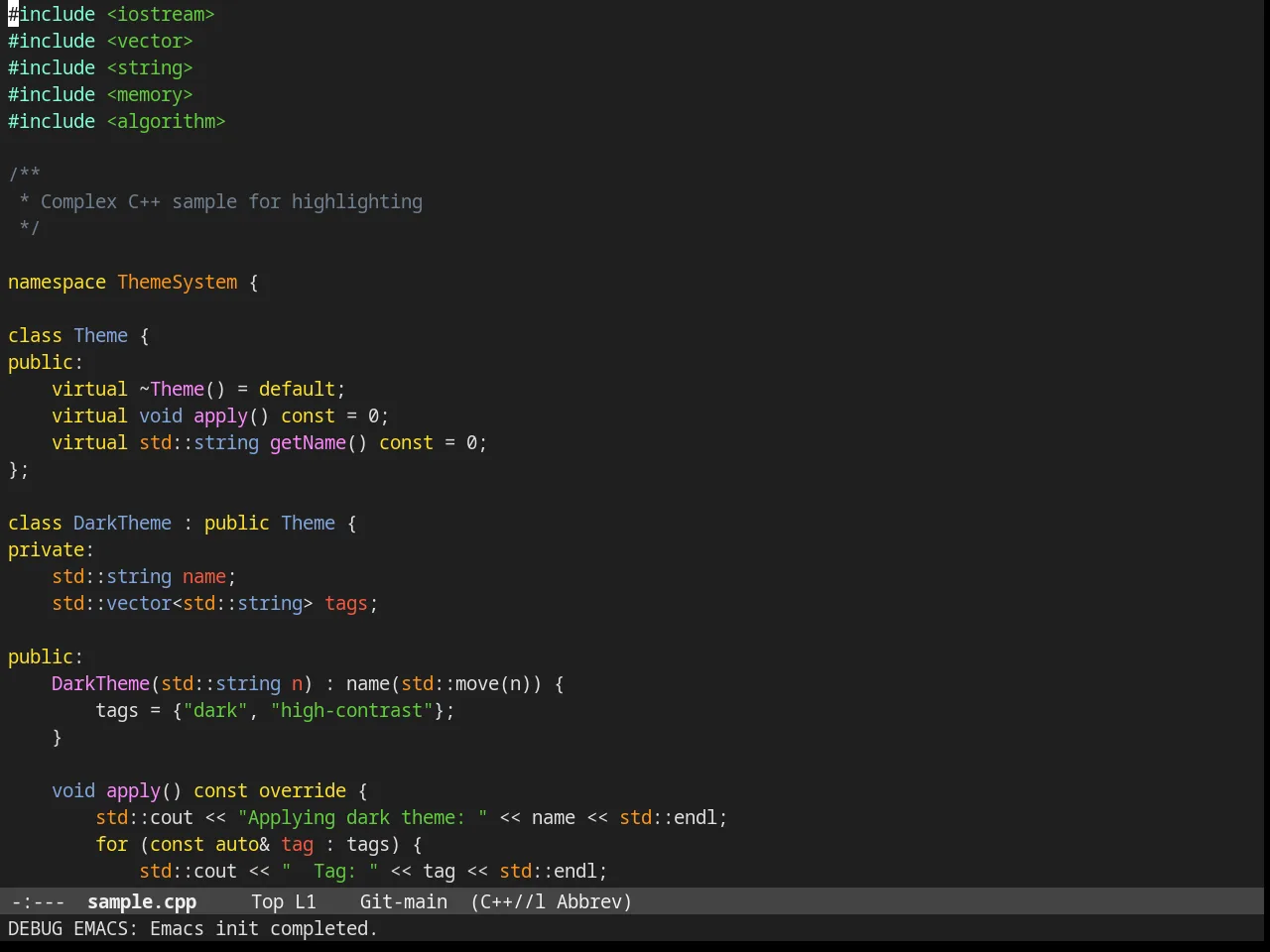Screen dimensions: 1270x952
Task: Click the 'public' specifier under class Theme
Action: (x=41, y=362)
